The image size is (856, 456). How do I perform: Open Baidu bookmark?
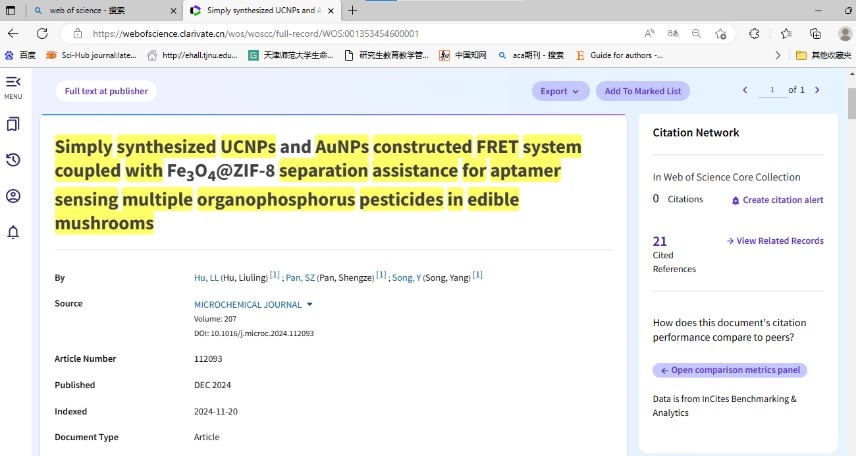coord(20,55)
